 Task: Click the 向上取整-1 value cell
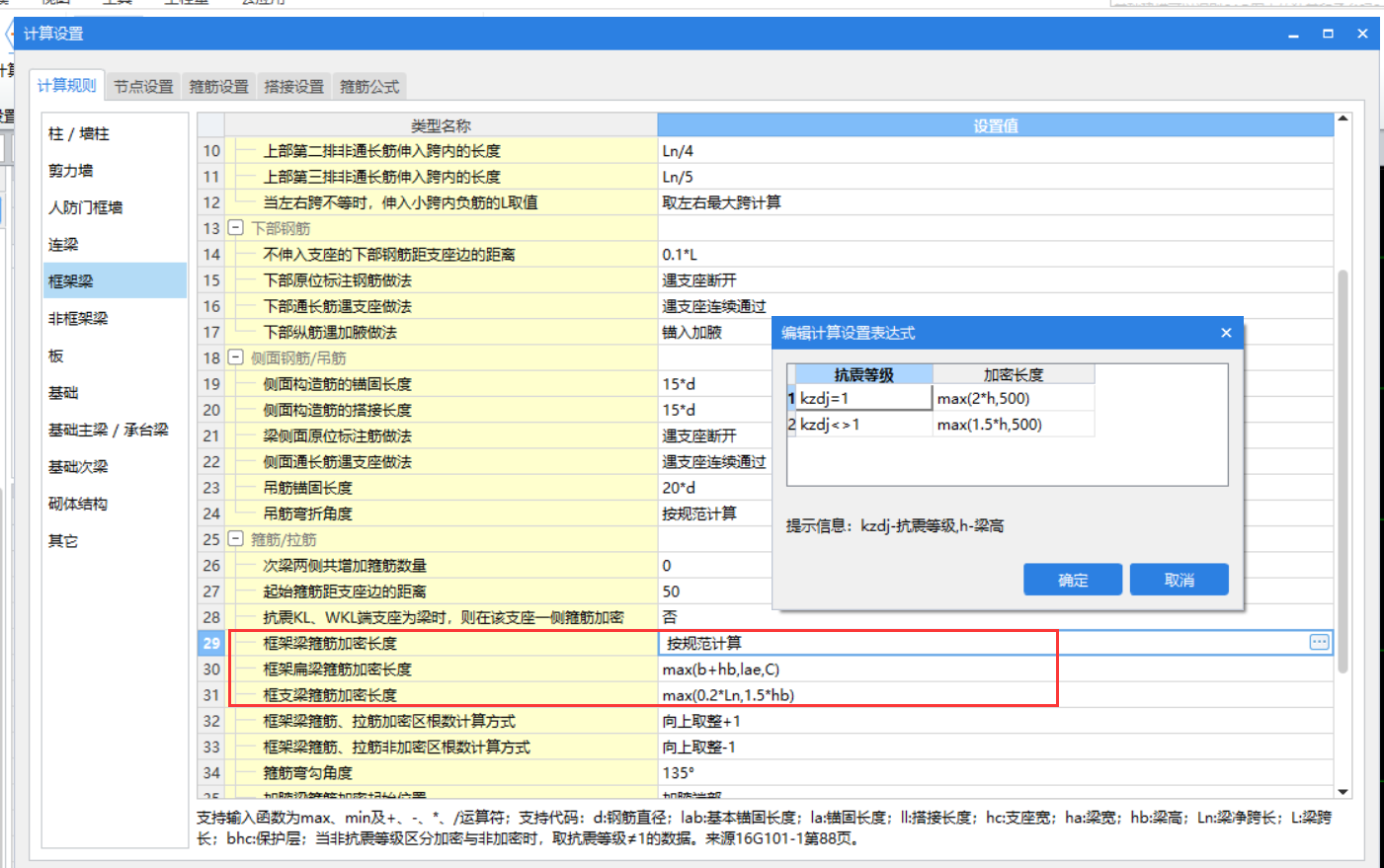pos(996,747)
